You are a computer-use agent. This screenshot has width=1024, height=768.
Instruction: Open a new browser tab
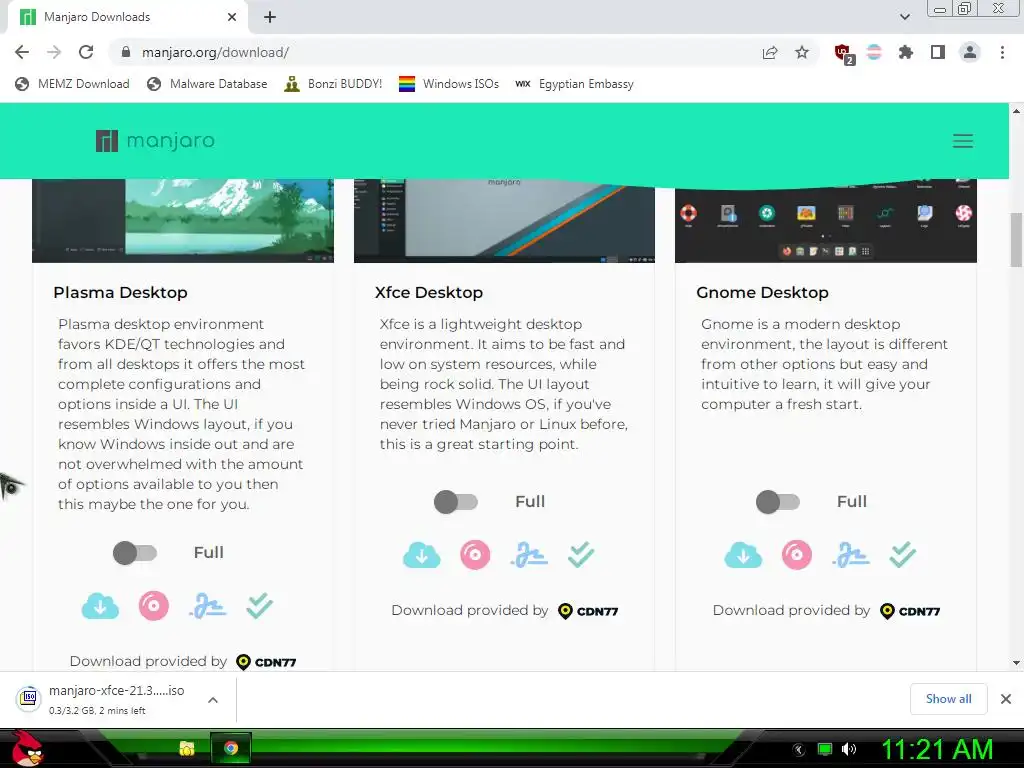click(270, 17)
